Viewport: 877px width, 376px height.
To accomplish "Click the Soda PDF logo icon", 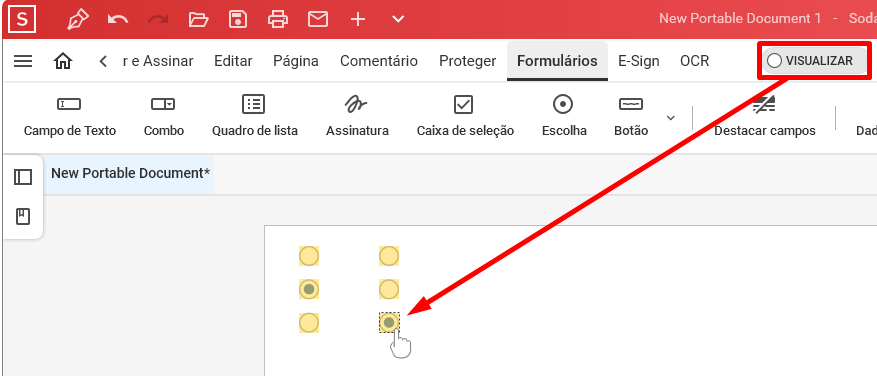I will pyautogui.click(x=22, y=20).
